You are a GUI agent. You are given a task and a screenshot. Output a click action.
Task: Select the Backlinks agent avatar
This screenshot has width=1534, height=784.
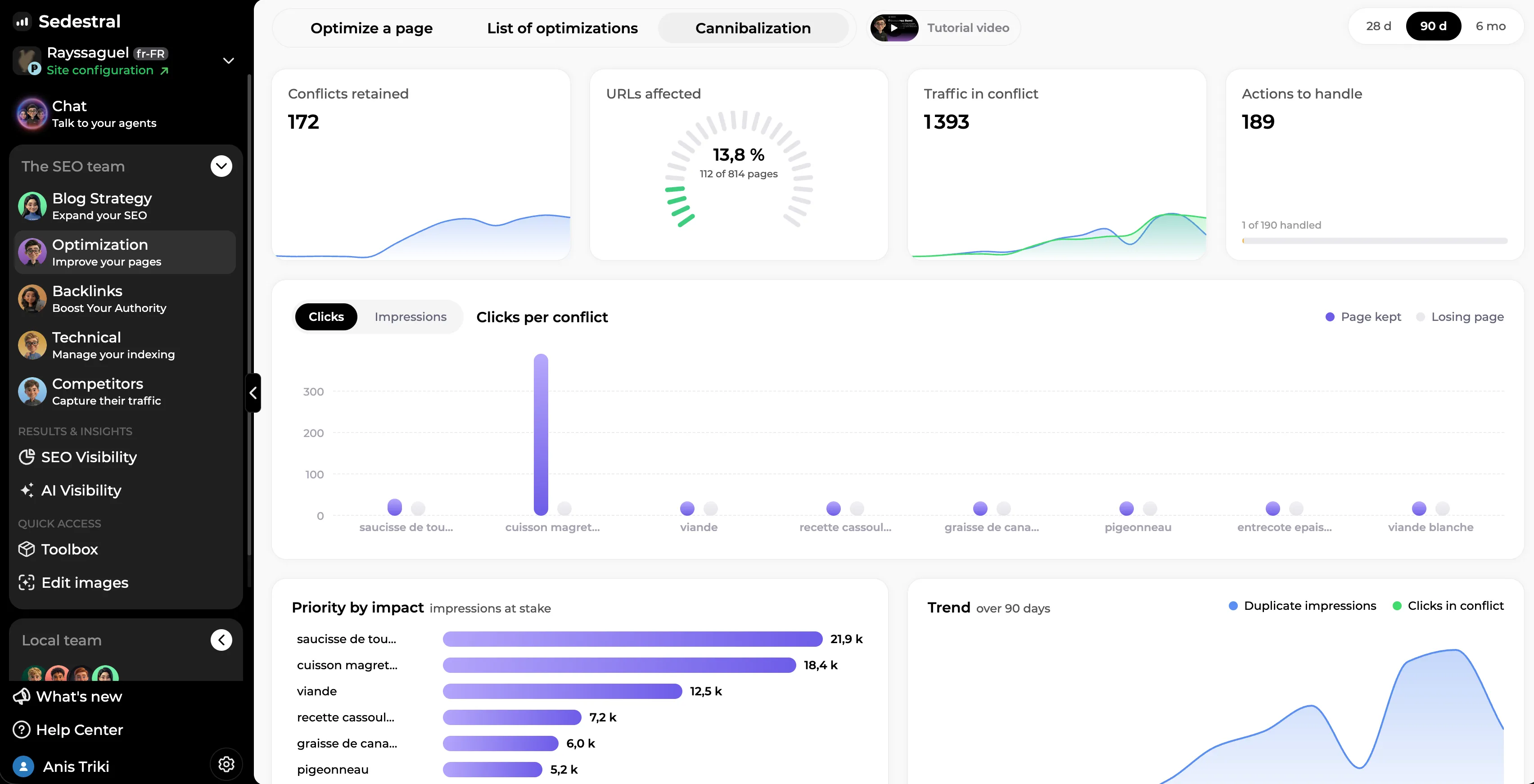(x=32, y=299)
